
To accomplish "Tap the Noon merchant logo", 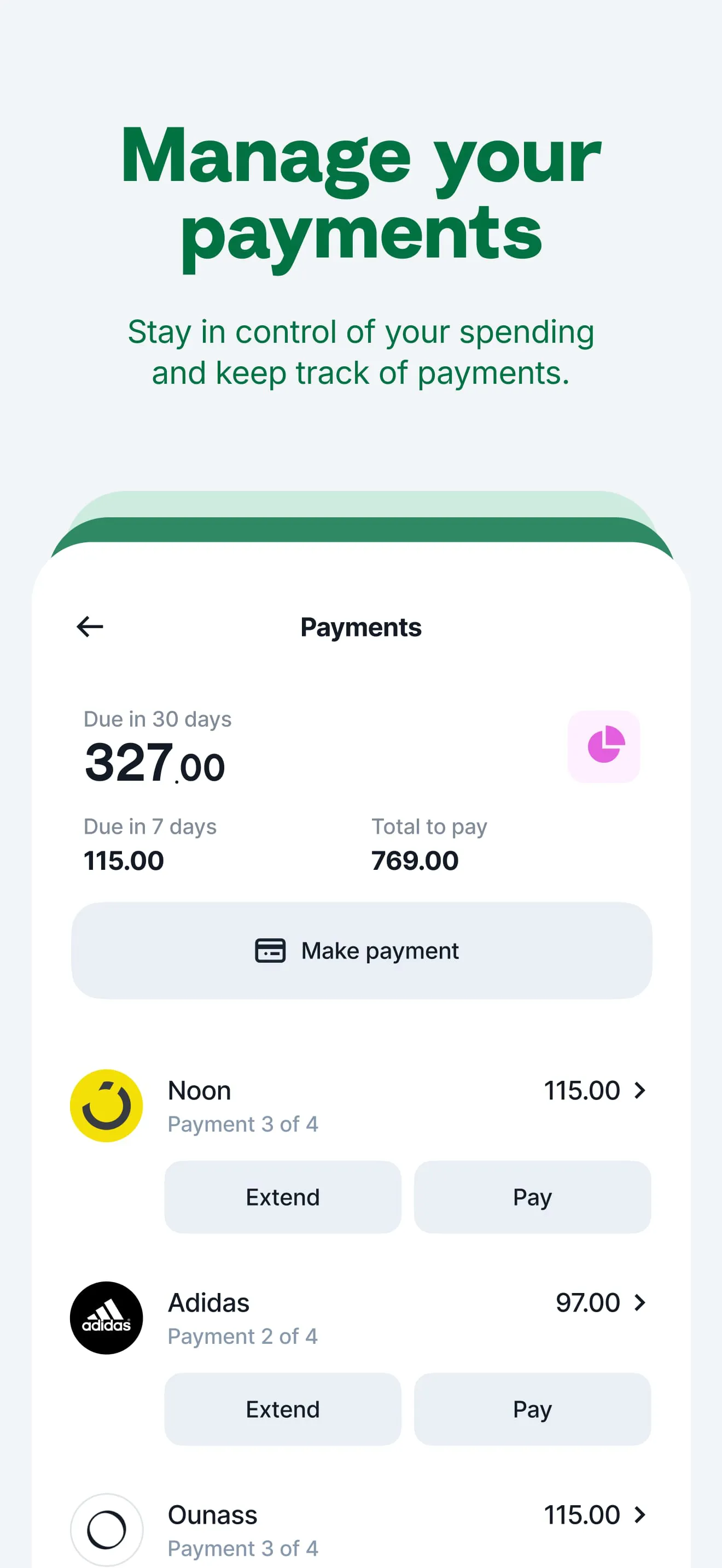I will tap(107, 1105).
